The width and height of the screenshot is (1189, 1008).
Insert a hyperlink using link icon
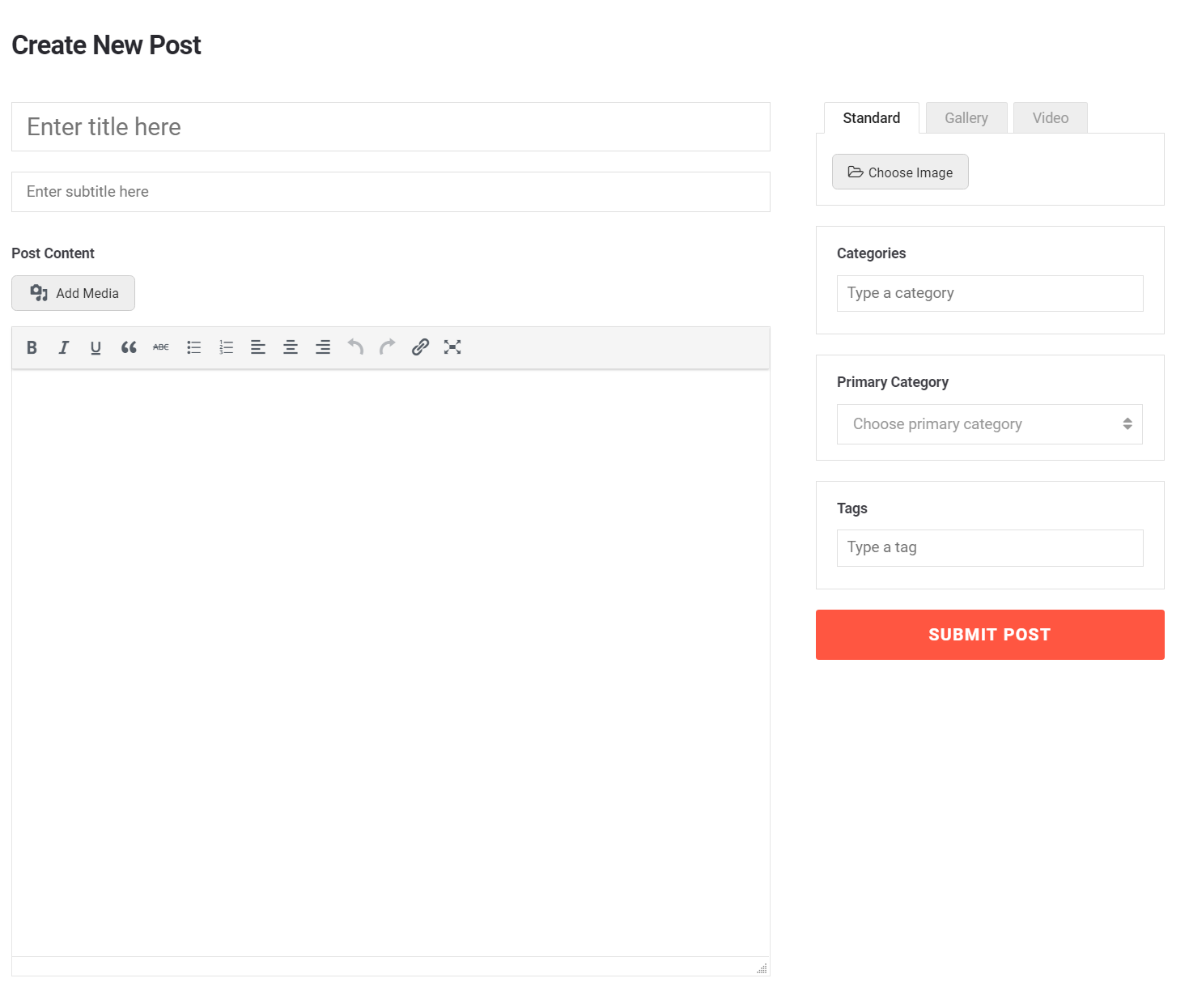pyautogui.click(x=420, y=347)
